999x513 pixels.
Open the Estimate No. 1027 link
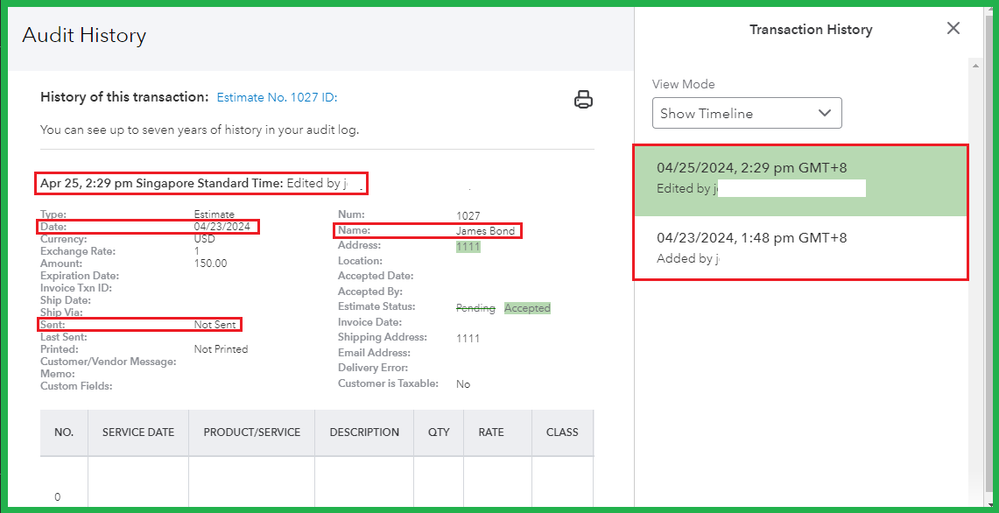[x=277, y=98]
